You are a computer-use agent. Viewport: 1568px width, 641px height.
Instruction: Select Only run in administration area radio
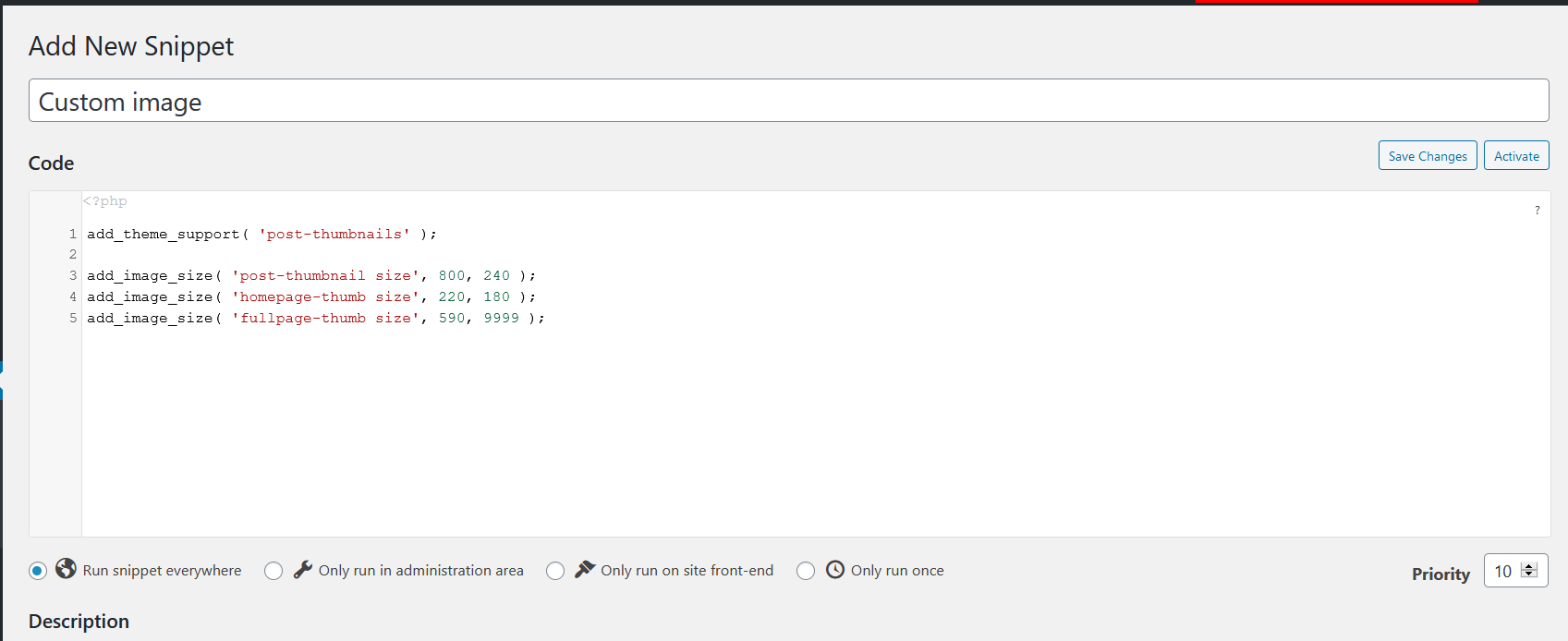(273, 571)
